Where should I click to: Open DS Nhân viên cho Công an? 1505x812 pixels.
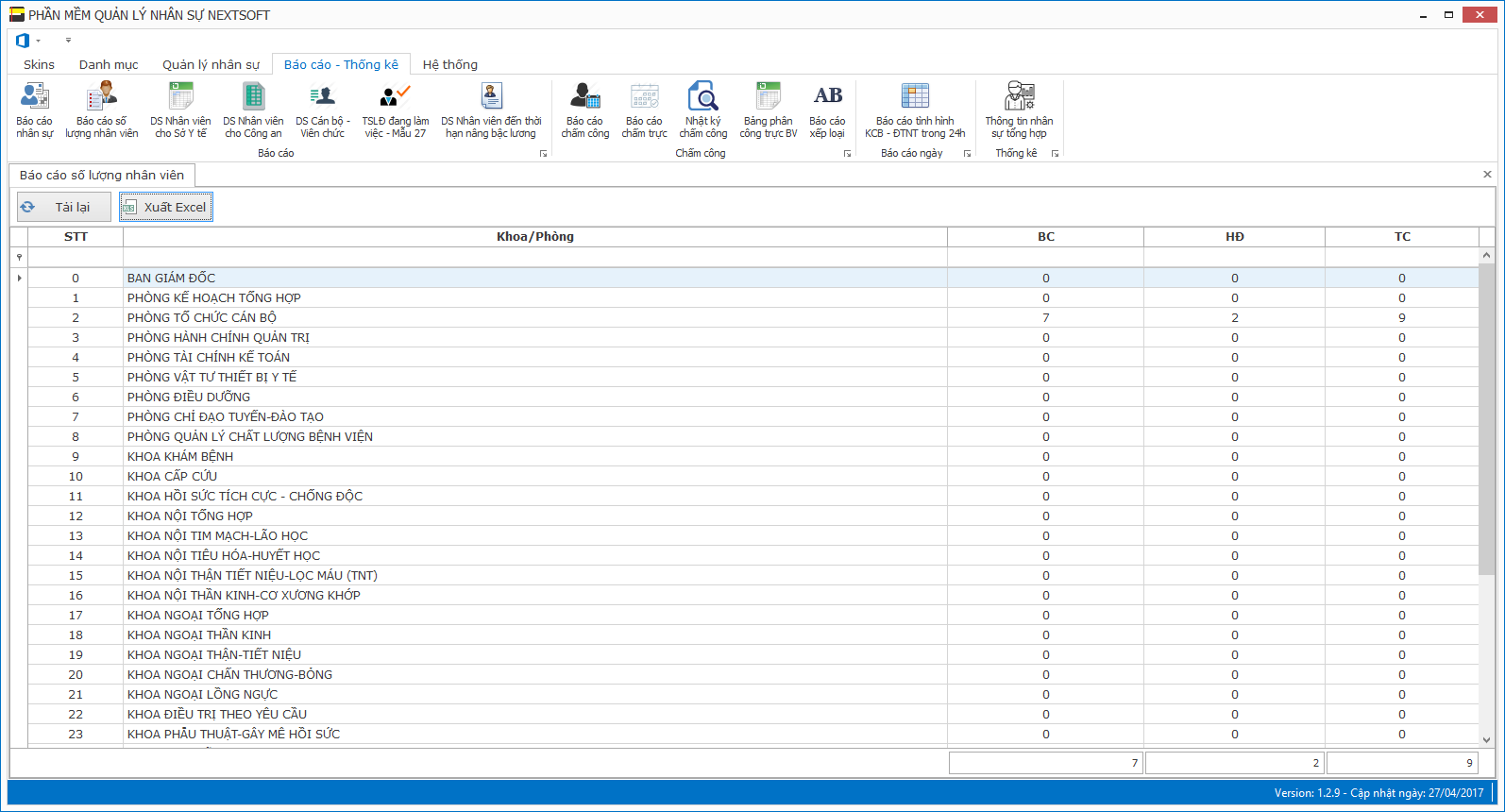(253, 110)
